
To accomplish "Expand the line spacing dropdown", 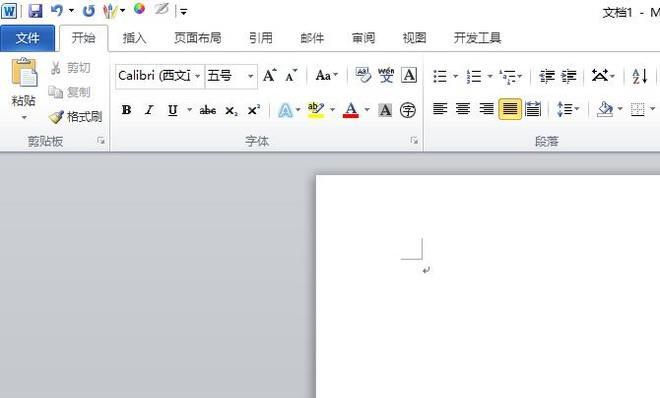I will [x=577, y=109].
